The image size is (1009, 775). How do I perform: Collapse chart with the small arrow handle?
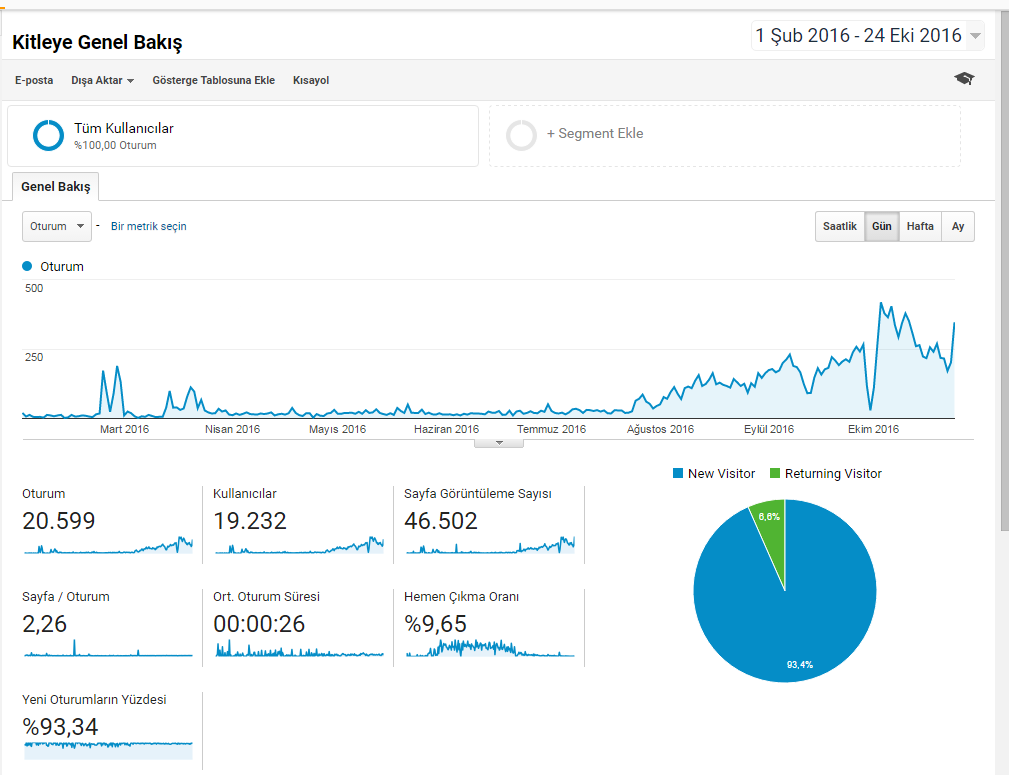pos(499,443)
